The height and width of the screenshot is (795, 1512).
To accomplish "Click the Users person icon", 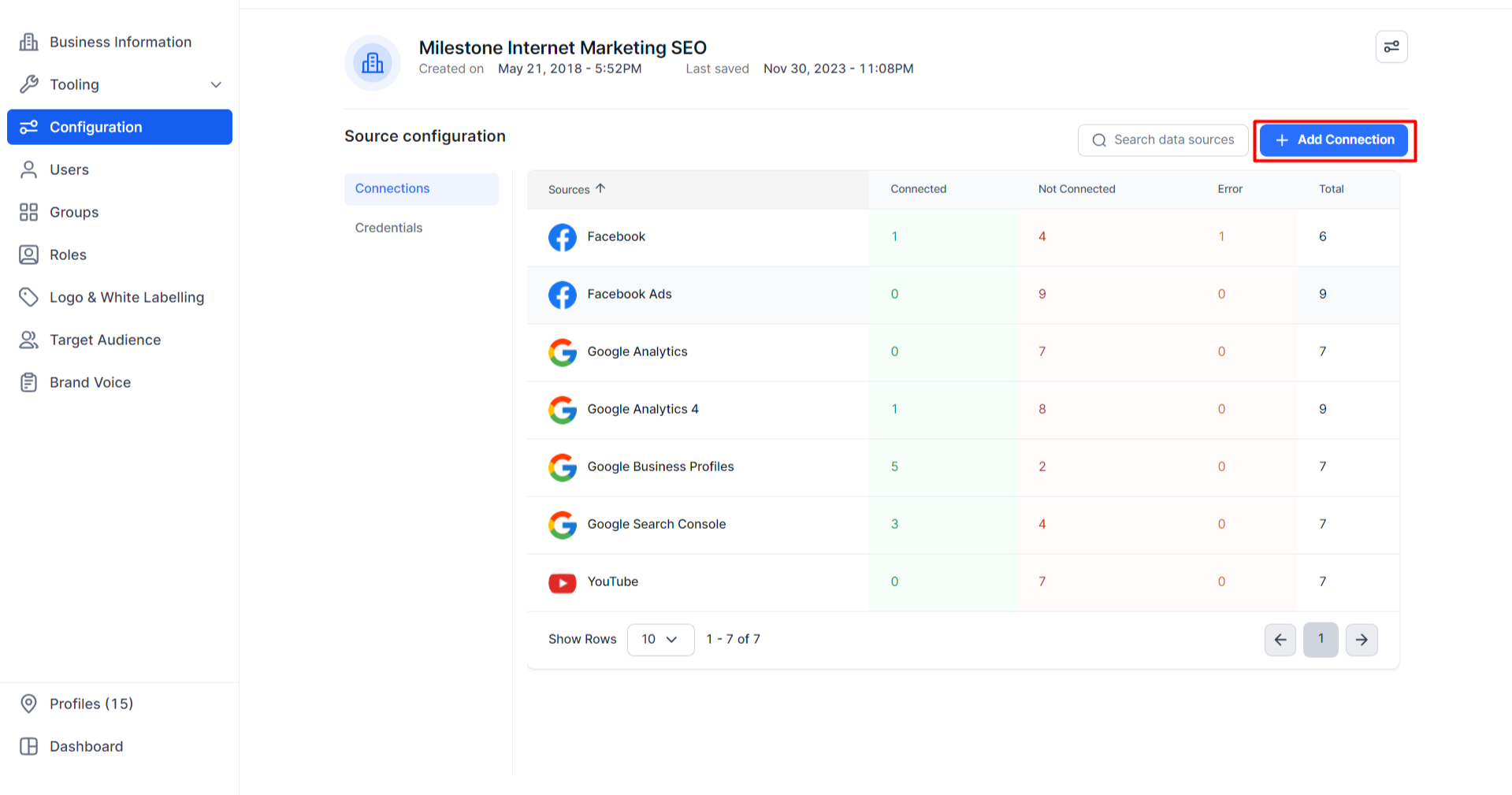I will (x=28, y=169).
